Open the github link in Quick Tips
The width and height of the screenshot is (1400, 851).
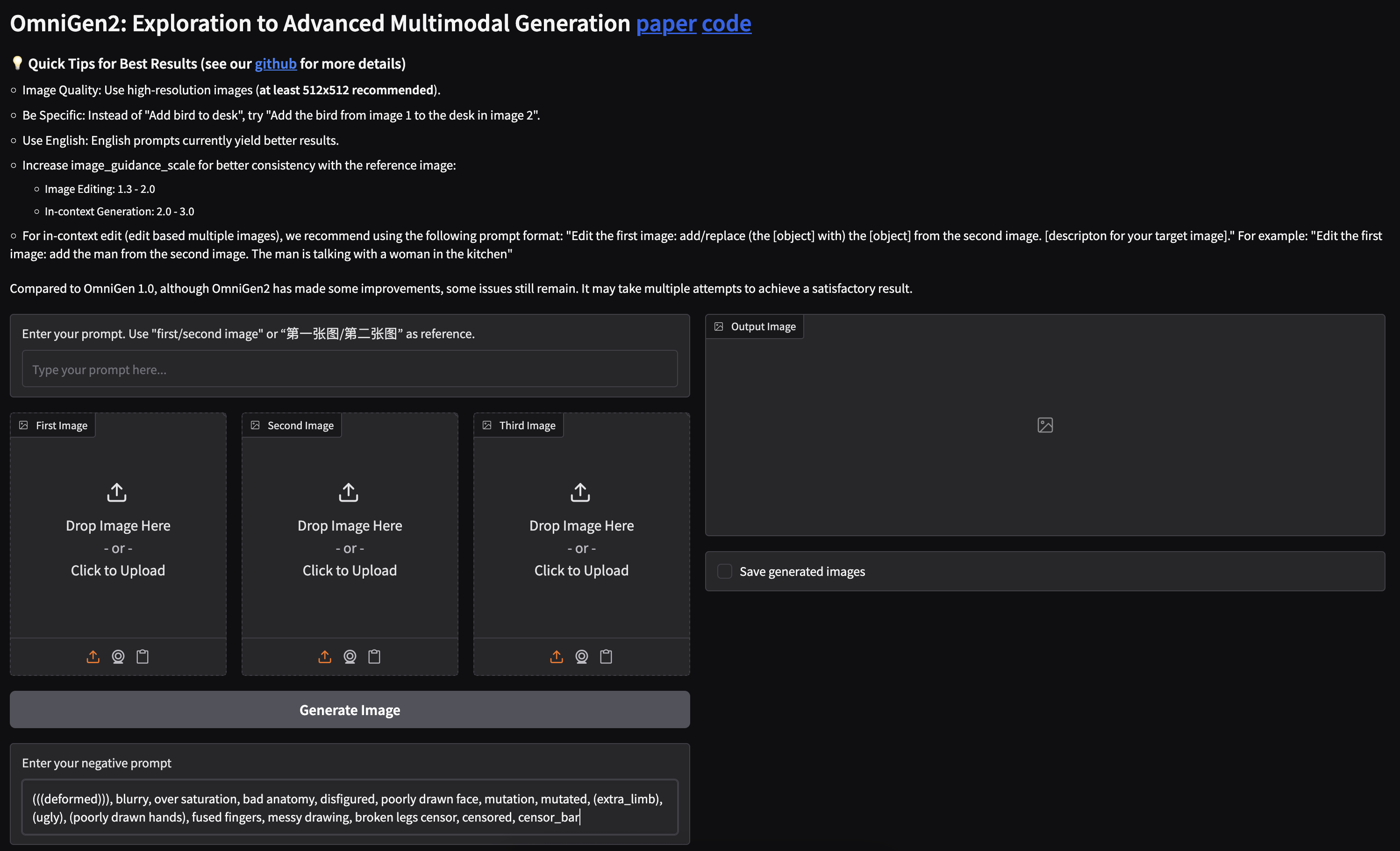[x=276, y=64]
